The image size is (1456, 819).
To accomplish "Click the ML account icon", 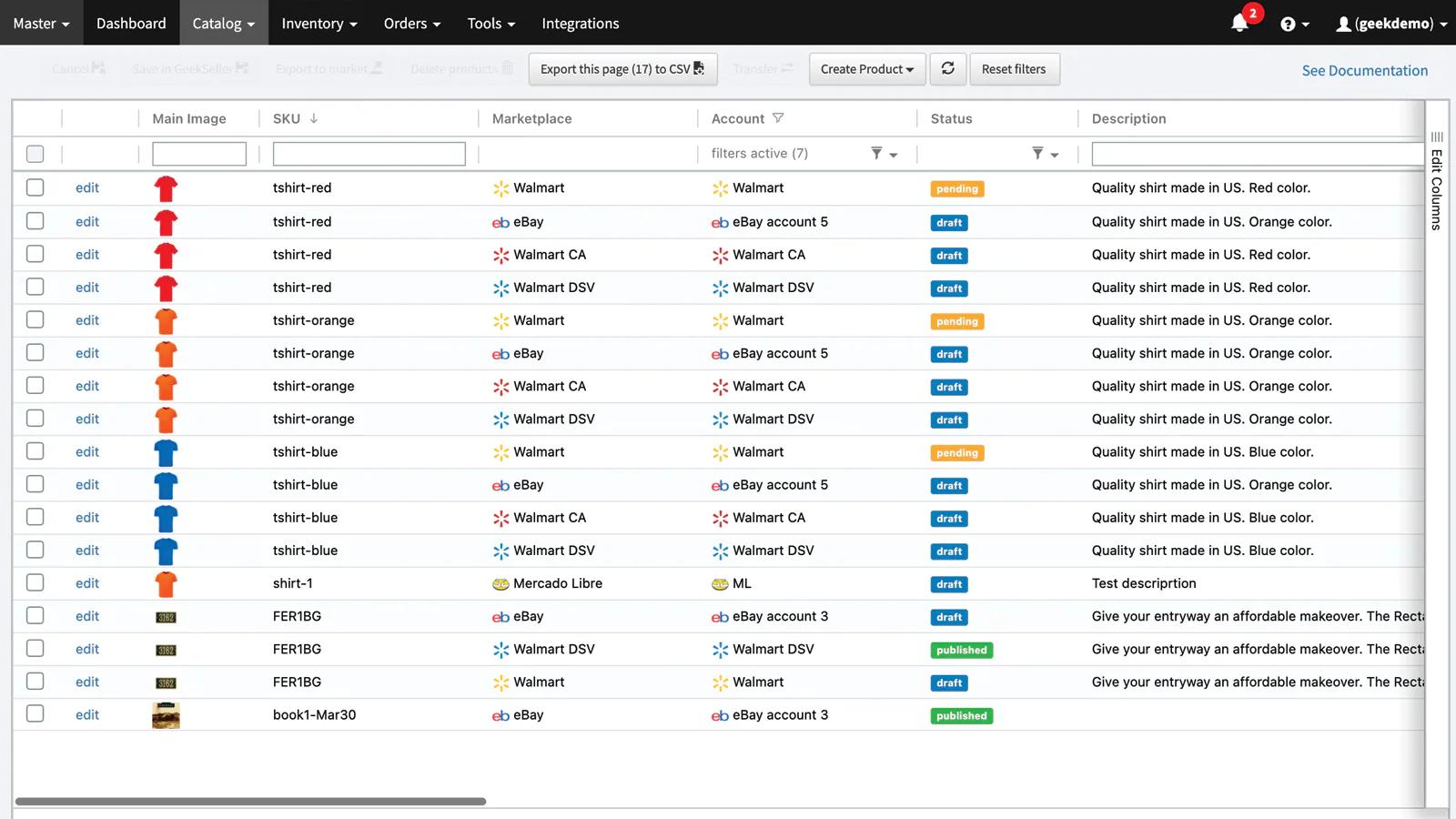I will tap(720, 584).
